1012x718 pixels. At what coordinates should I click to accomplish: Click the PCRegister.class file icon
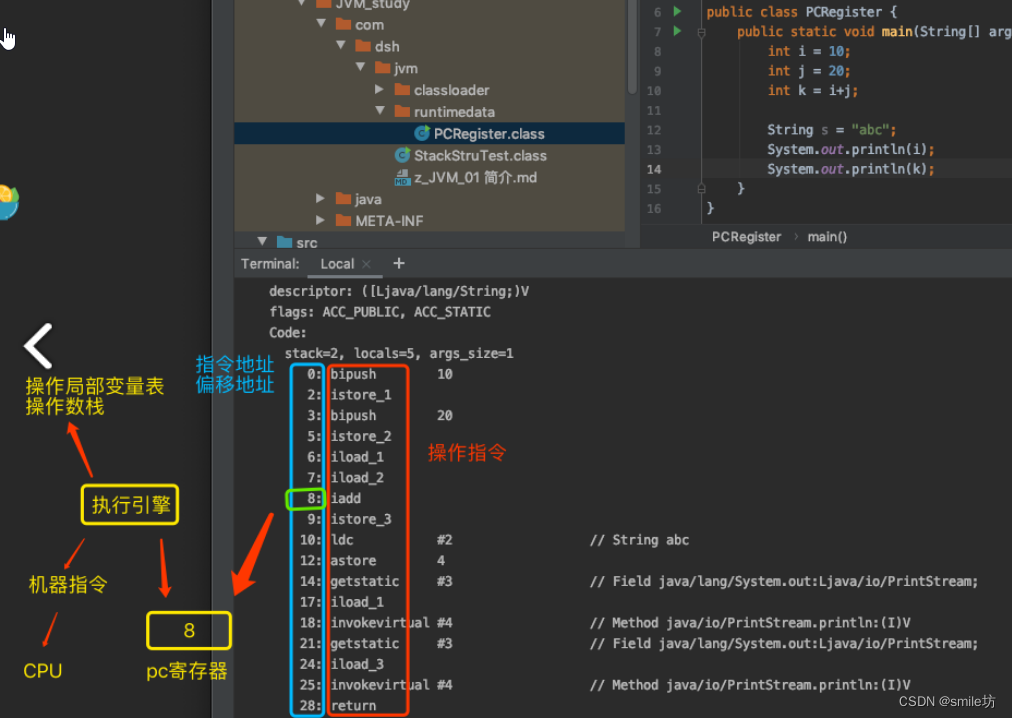(422, 133)
